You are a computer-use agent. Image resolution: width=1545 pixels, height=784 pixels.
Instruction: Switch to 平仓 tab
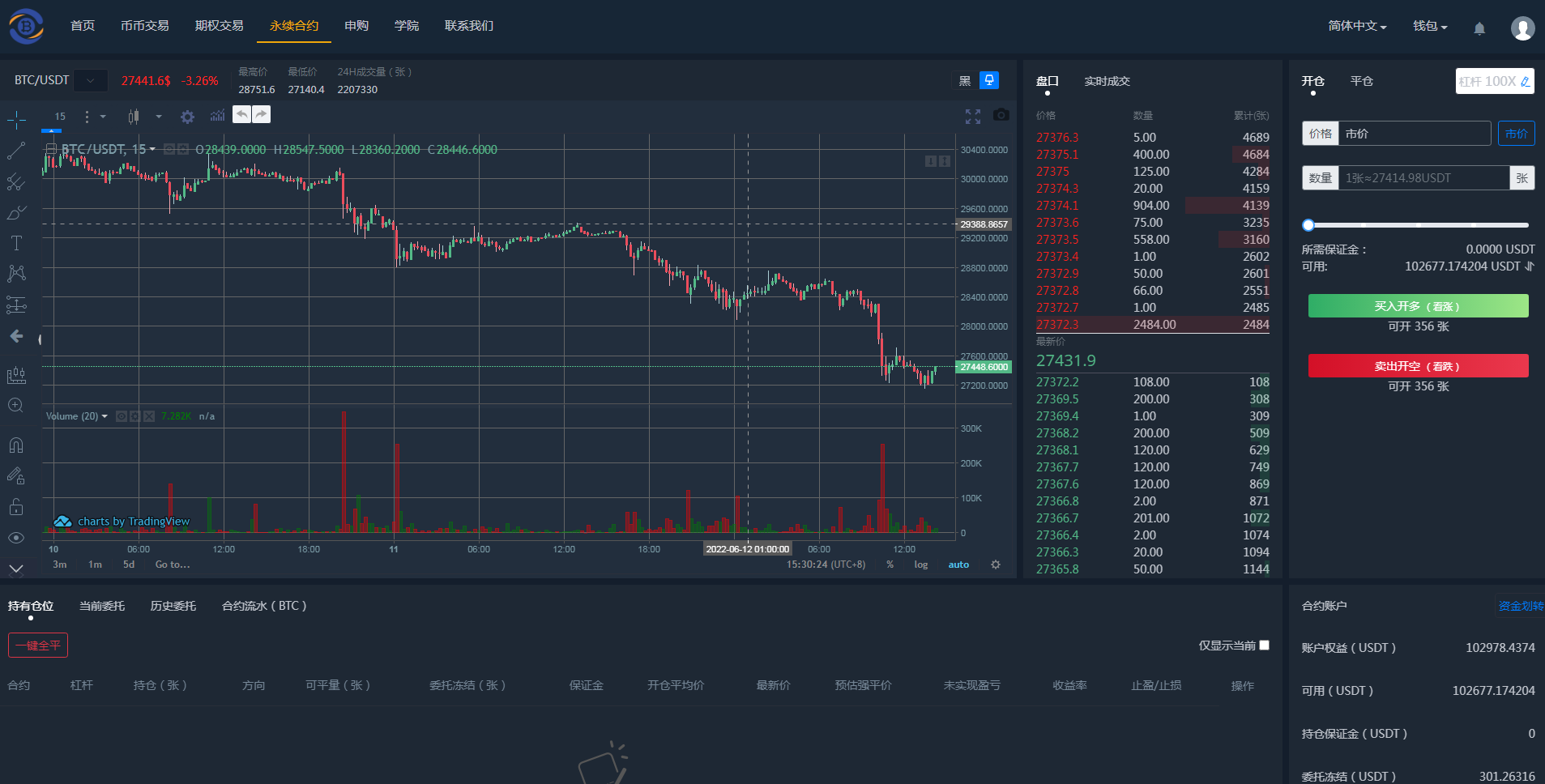1362,81
